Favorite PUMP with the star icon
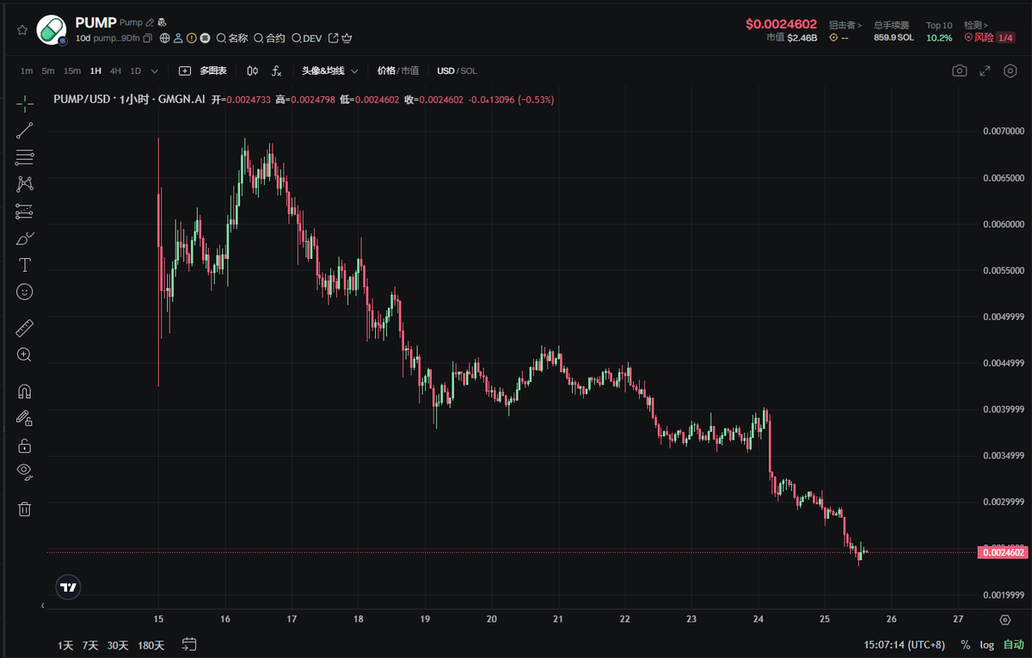1032x658 pixels. 22,30
